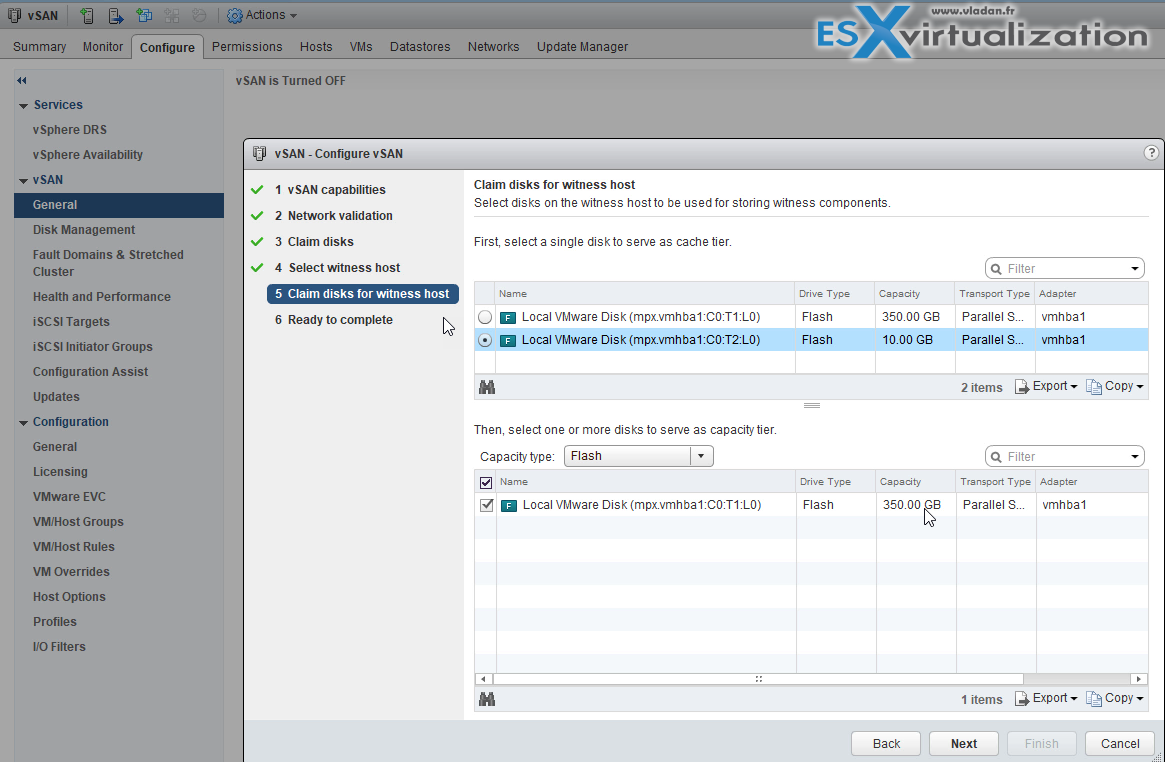Click the splitter handle between the two tables
Screen dimensions: 1165x762
click(x=811, y=406)
